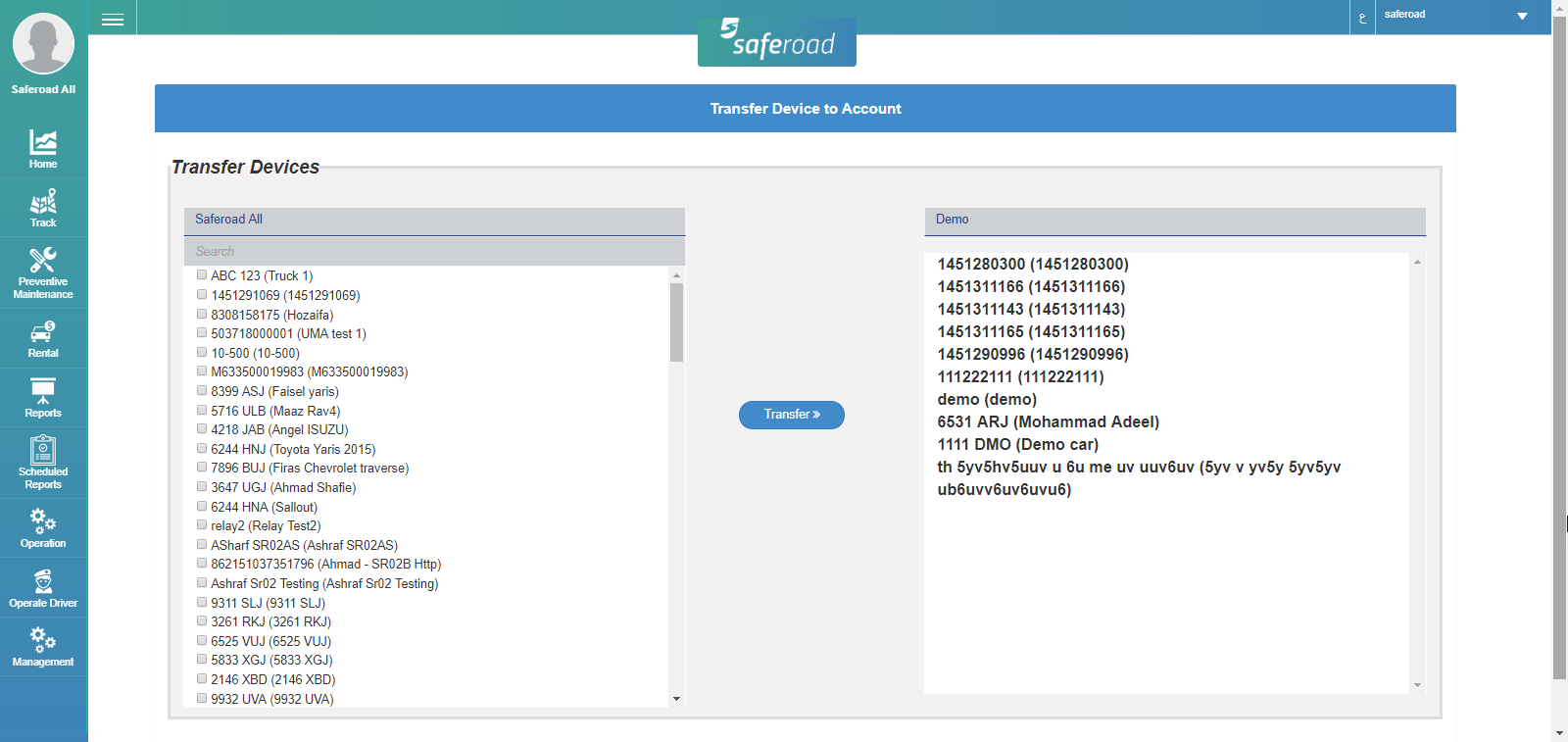Click the Transfer button
The image size is (1568, 742).
coord(792,415)
